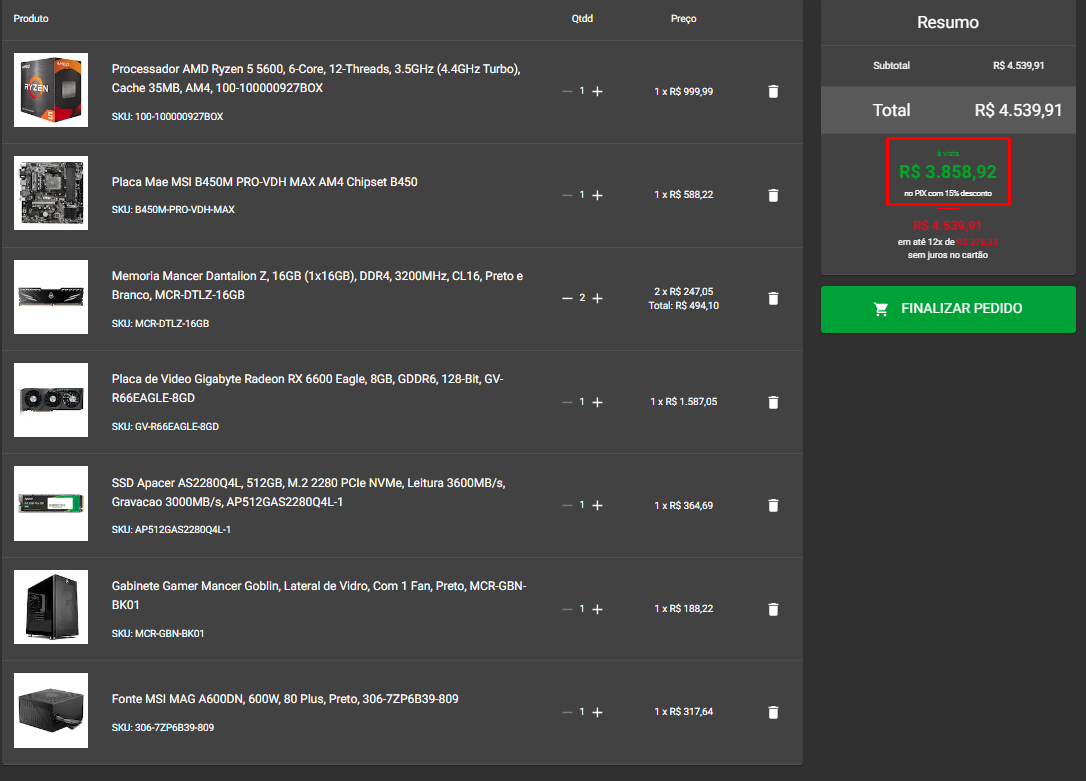Screen dimensions: 1086x781
Task: Click the memory total R$ 494,10
Action: point(684,305)
